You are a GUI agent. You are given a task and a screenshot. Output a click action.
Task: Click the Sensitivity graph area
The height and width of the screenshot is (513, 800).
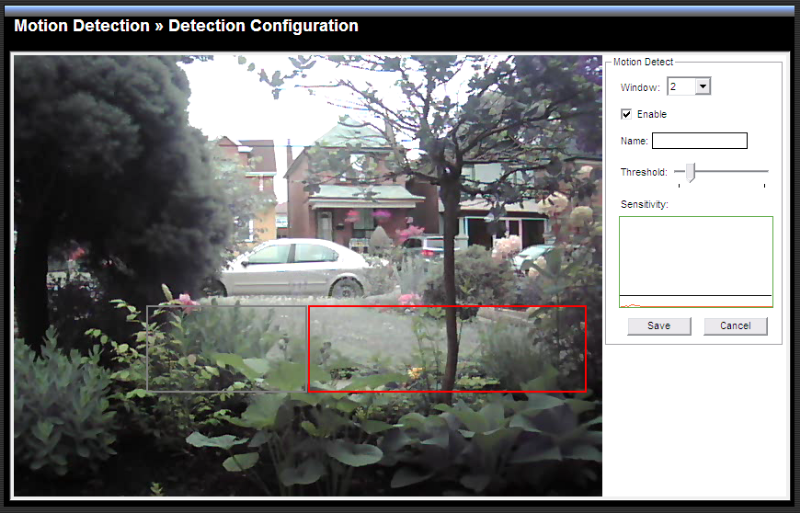[696, 262]
